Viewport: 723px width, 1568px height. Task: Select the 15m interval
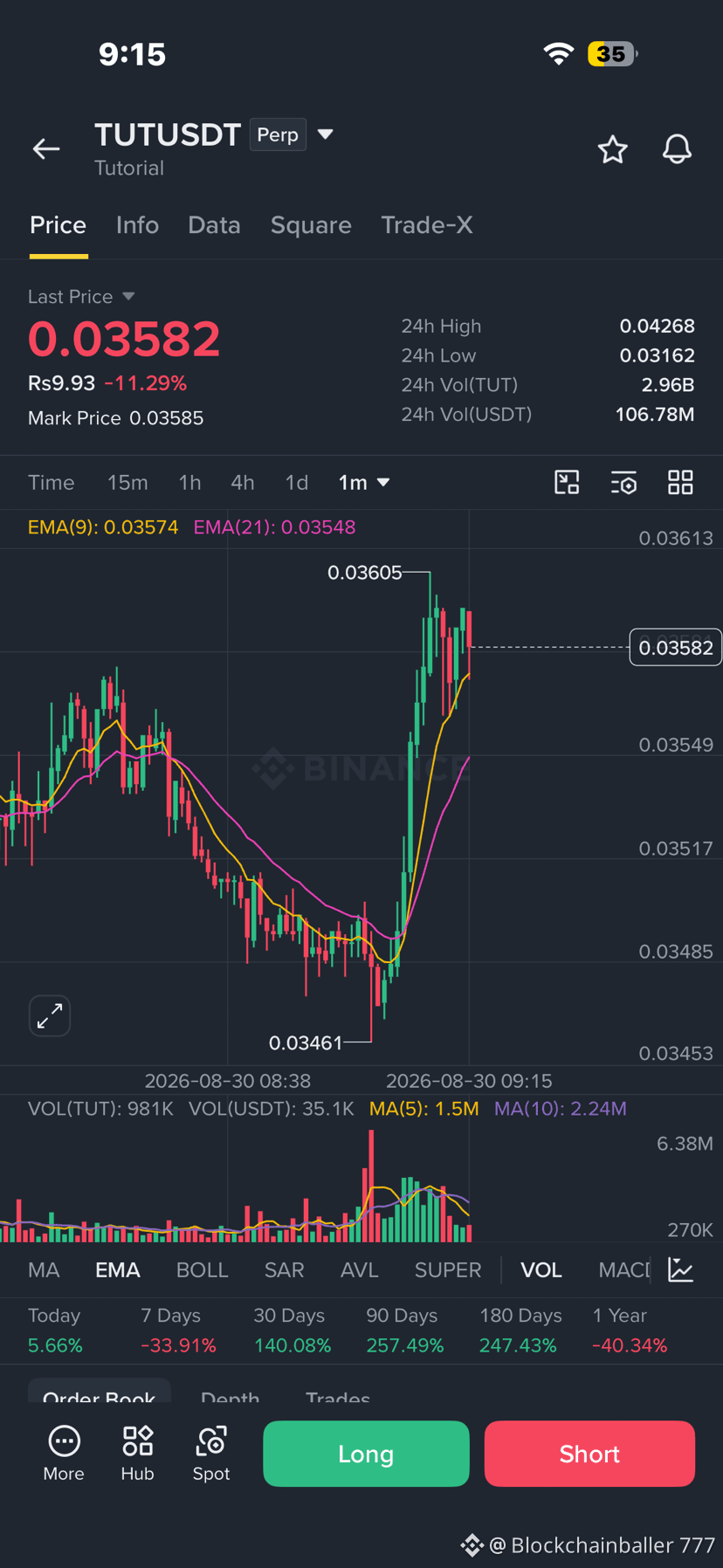[x=127, y=483]
